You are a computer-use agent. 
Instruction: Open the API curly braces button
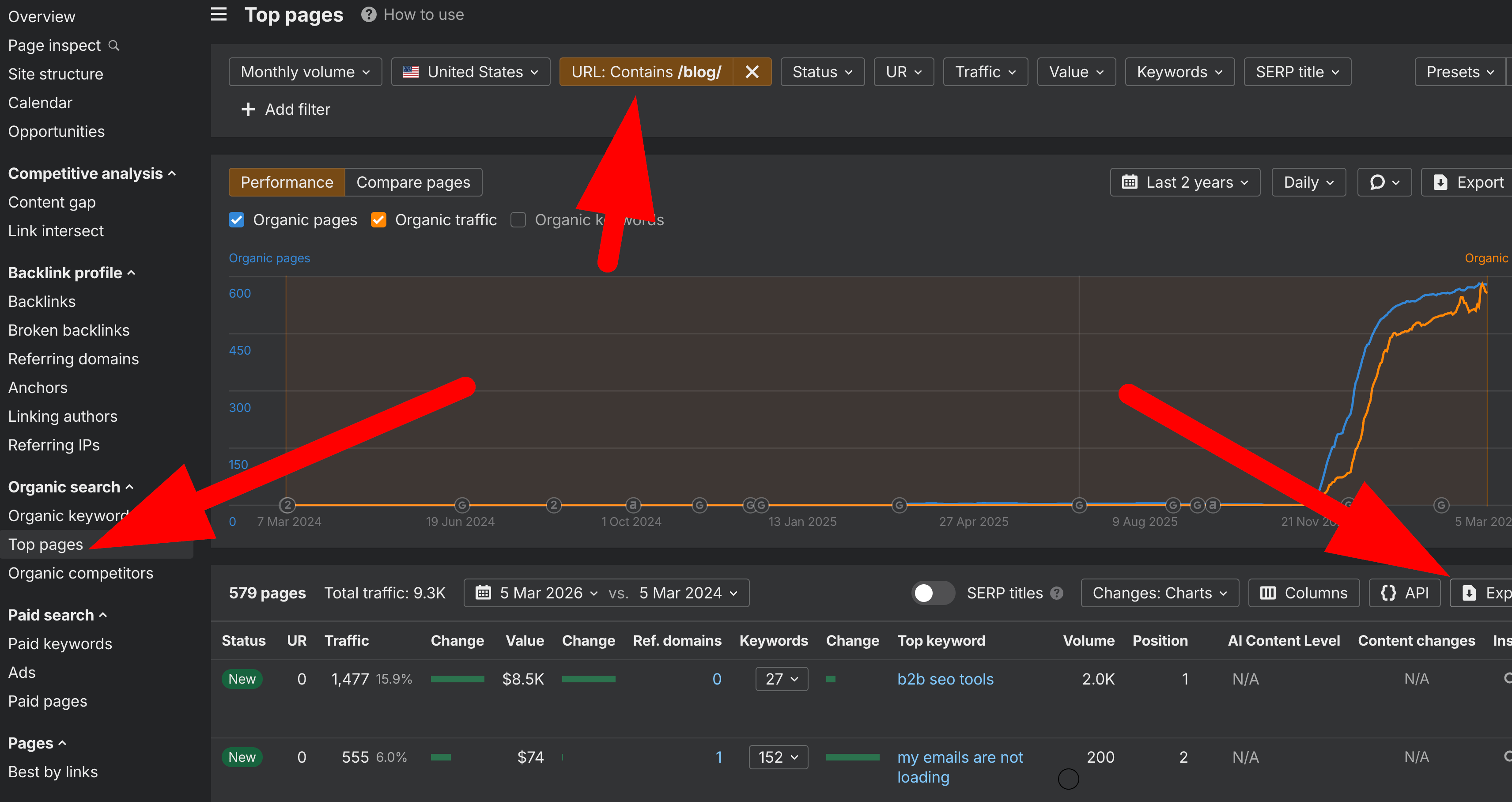pyautogui.click(x=1405, y=593)
